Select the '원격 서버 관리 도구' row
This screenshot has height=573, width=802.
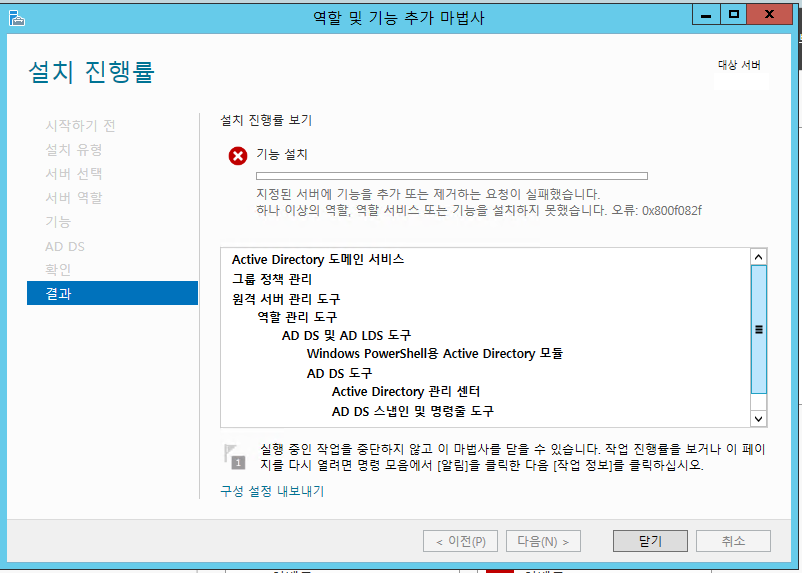pos(286,298)
